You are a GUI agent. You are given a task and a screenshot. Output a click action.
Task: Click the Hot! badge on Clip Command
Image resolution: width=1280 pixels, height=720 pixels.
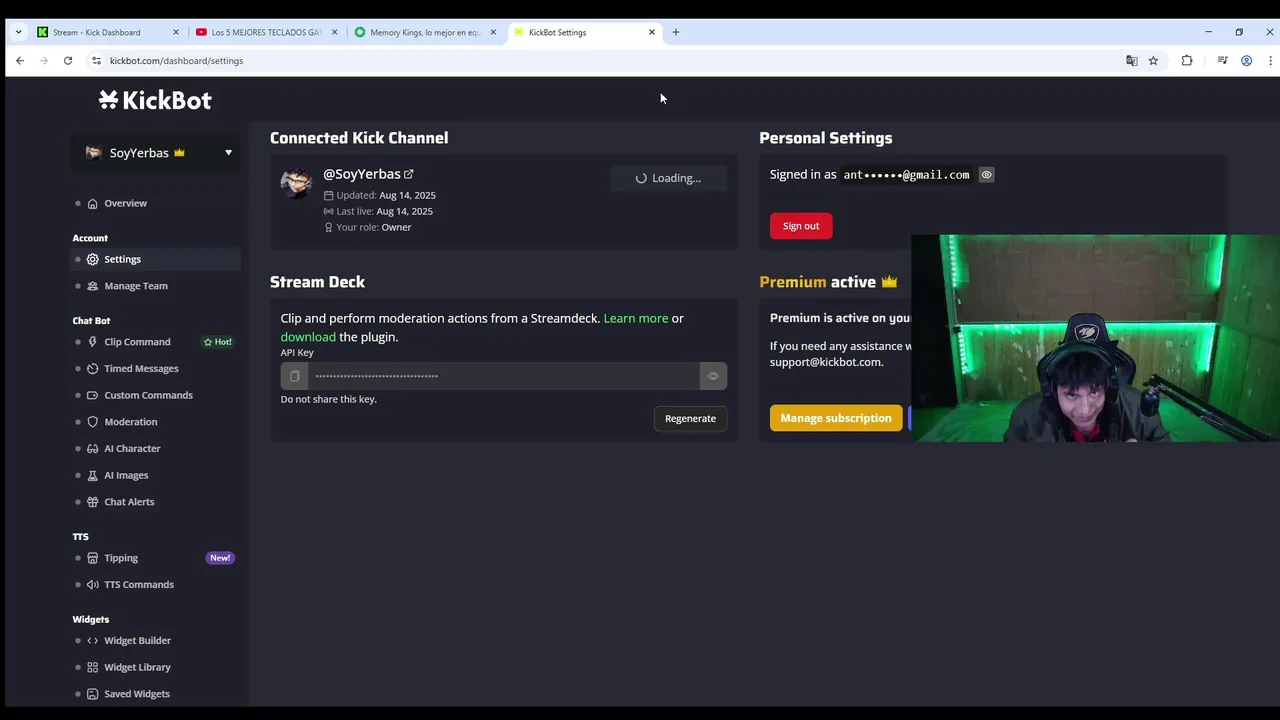pos(218,342)
